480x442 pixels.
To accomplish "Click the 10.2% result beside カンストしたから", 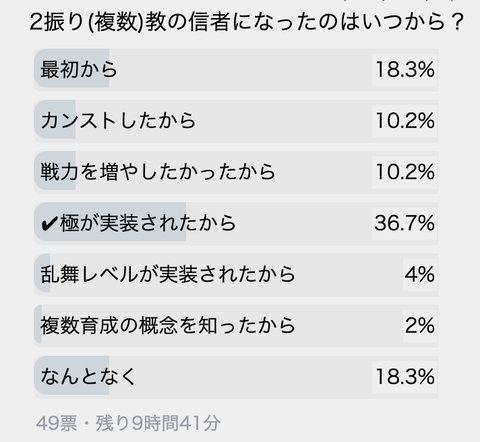I will pyautogui.click(x=405, y=121).
